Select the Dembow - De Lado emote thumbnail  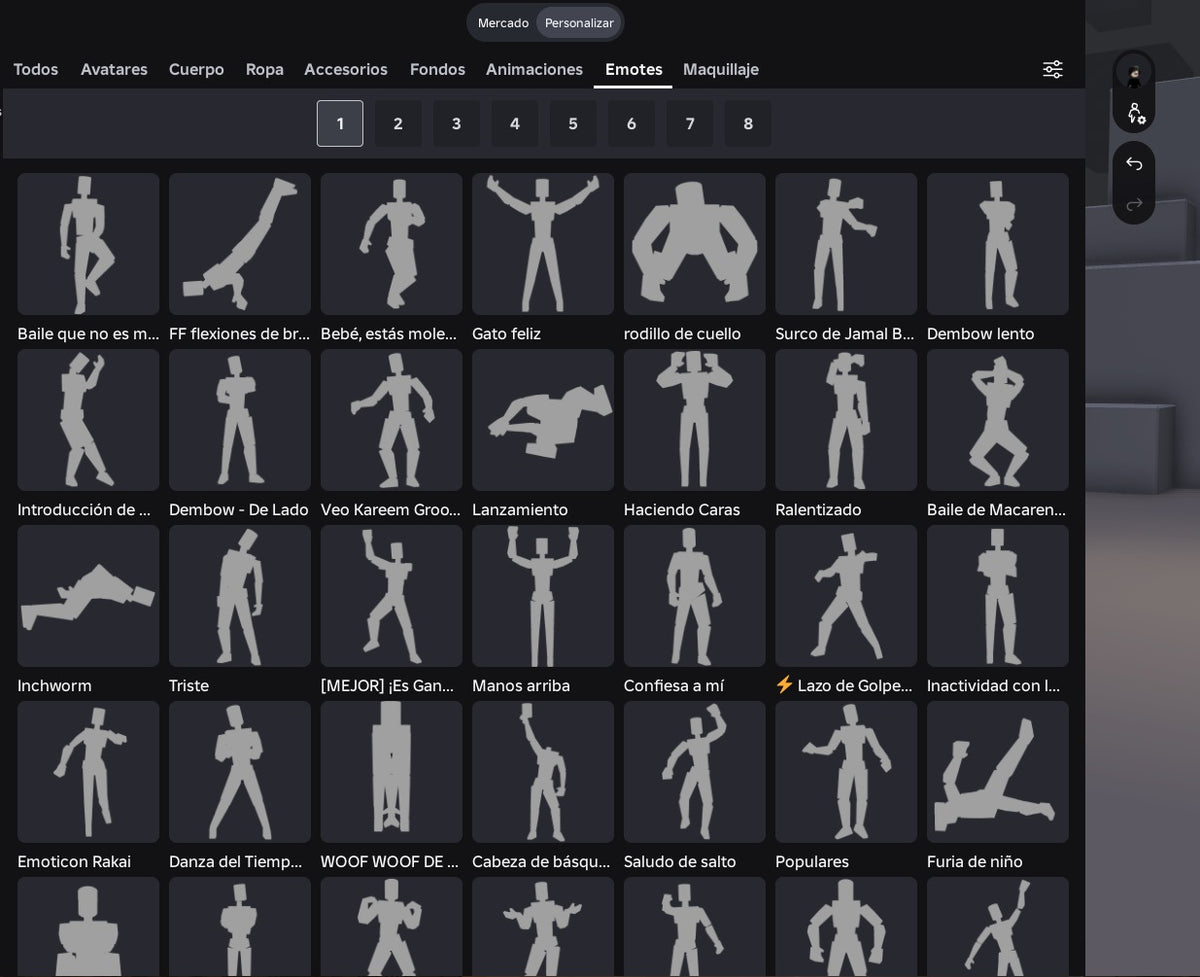(240, 420)
